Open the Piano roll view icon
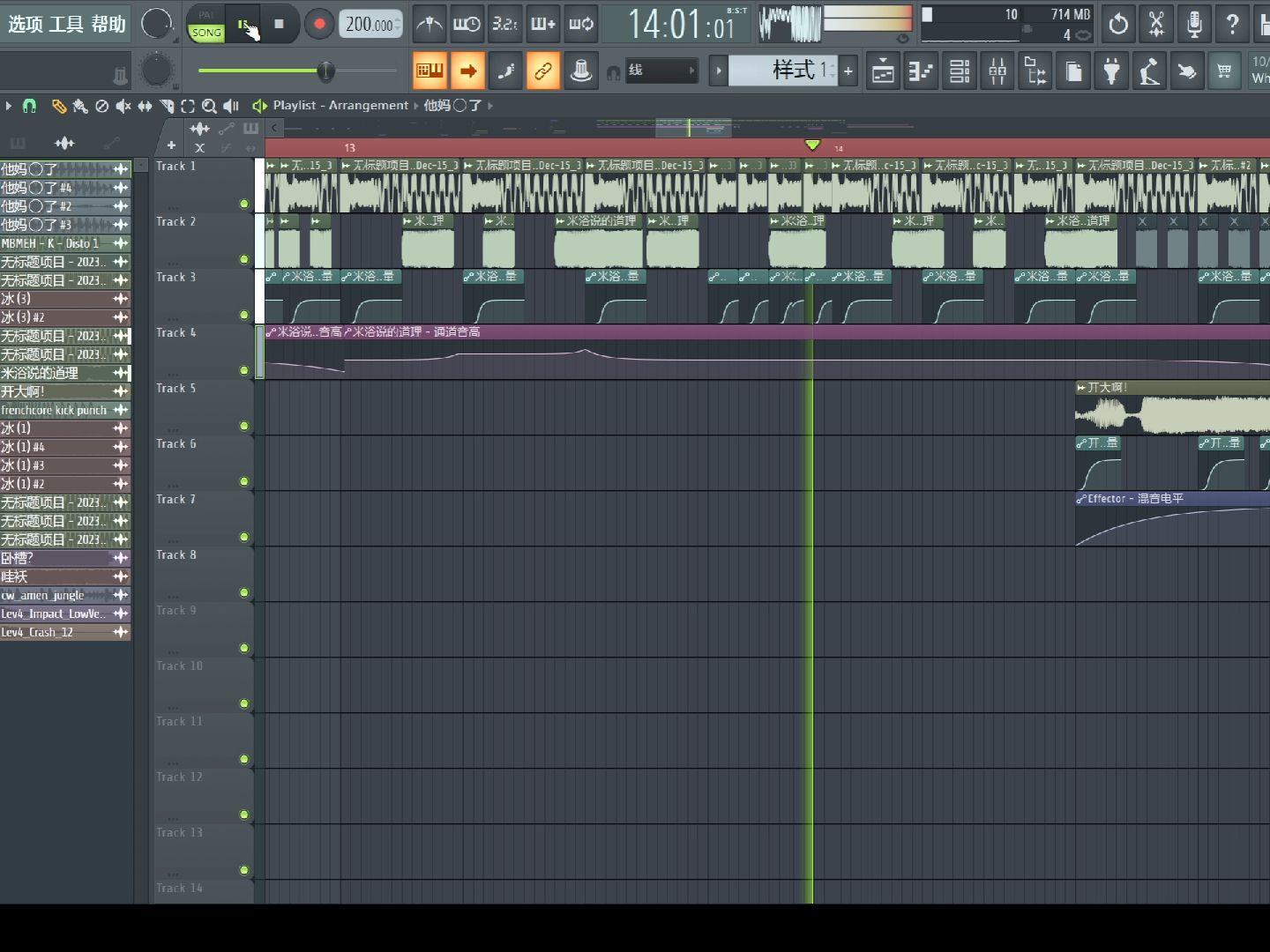1270x952 pixels. [x=921, y=71]
